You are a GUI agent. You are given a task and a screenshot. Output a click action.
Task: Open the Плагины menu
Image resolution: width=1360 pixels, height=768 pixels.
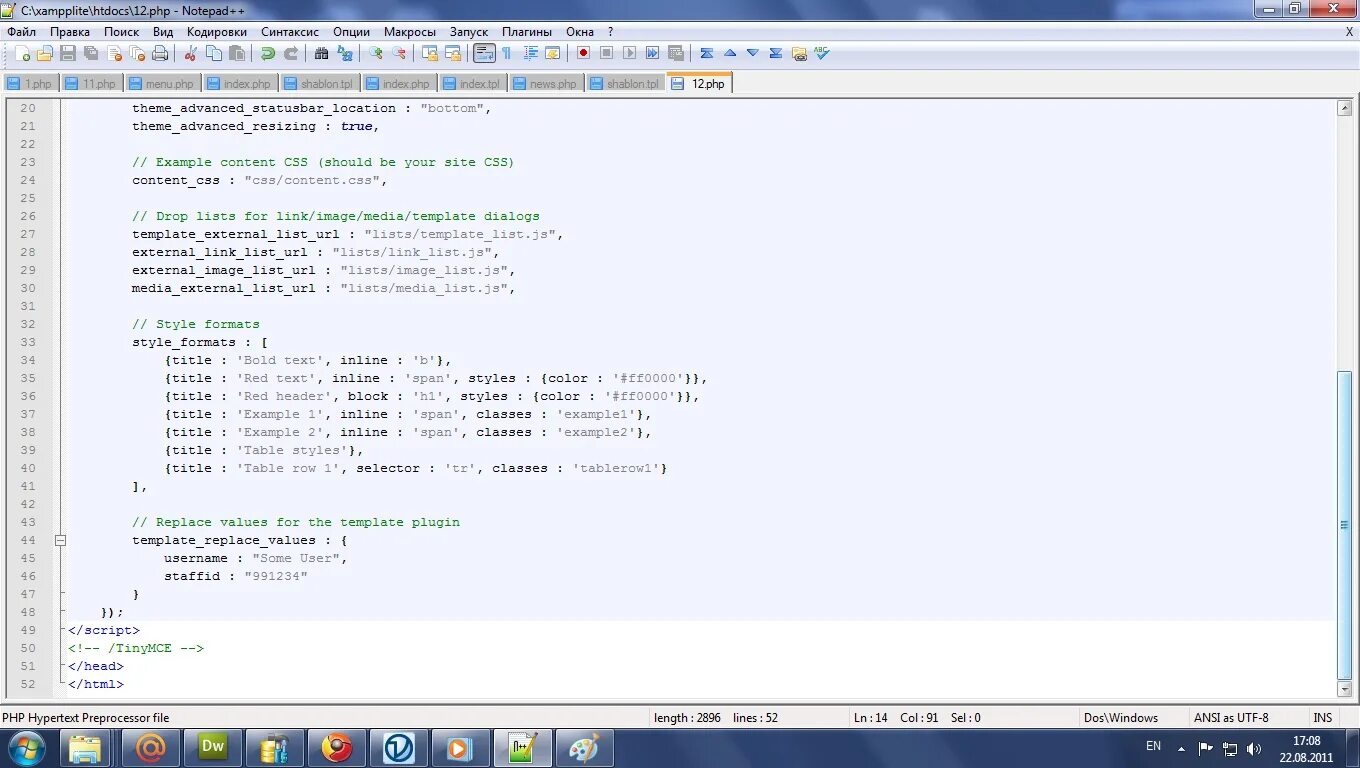[529, 32]
